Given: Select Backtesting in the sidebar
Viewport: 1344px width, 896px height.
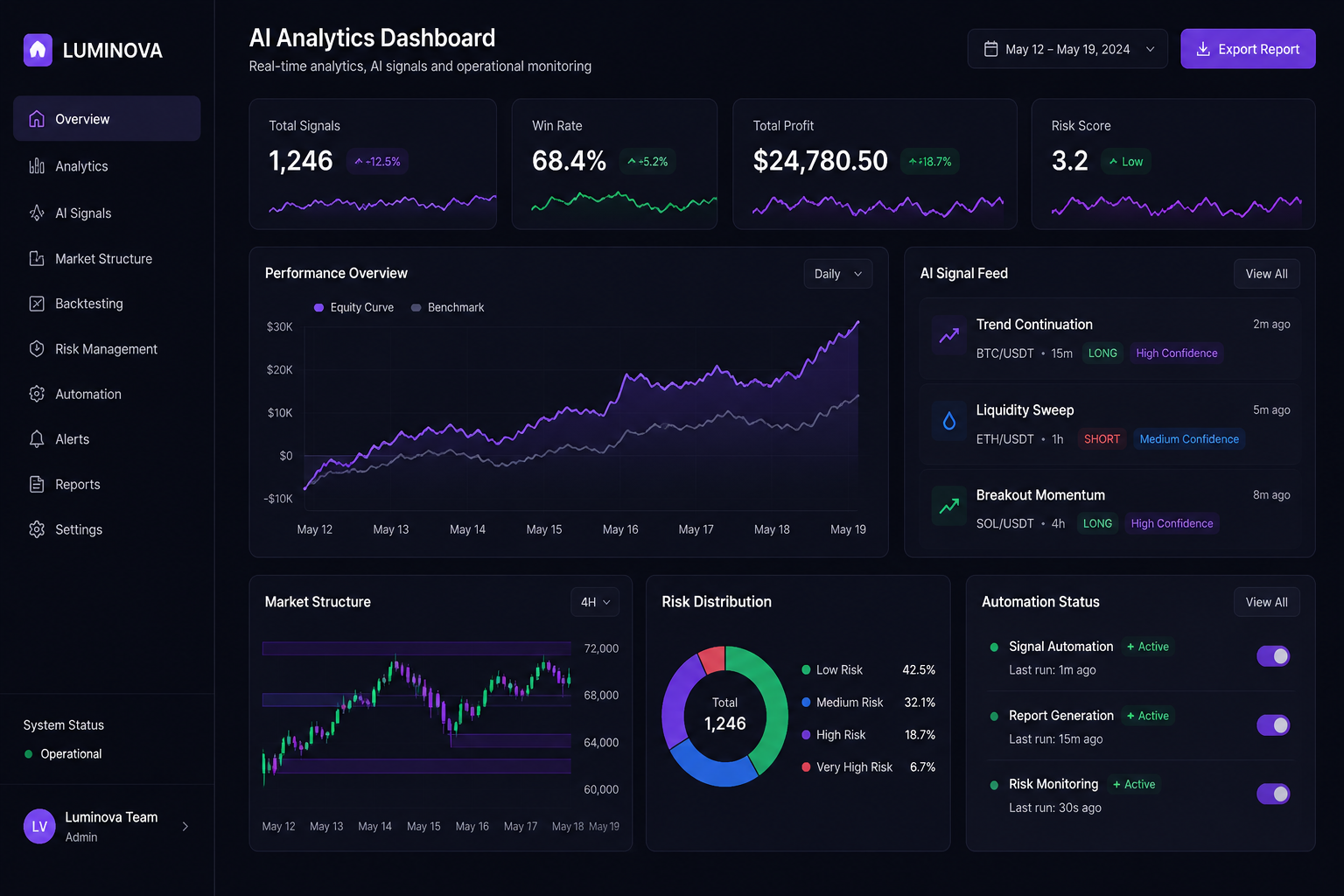Looking at the screenshot, I should tap(107, 304).
